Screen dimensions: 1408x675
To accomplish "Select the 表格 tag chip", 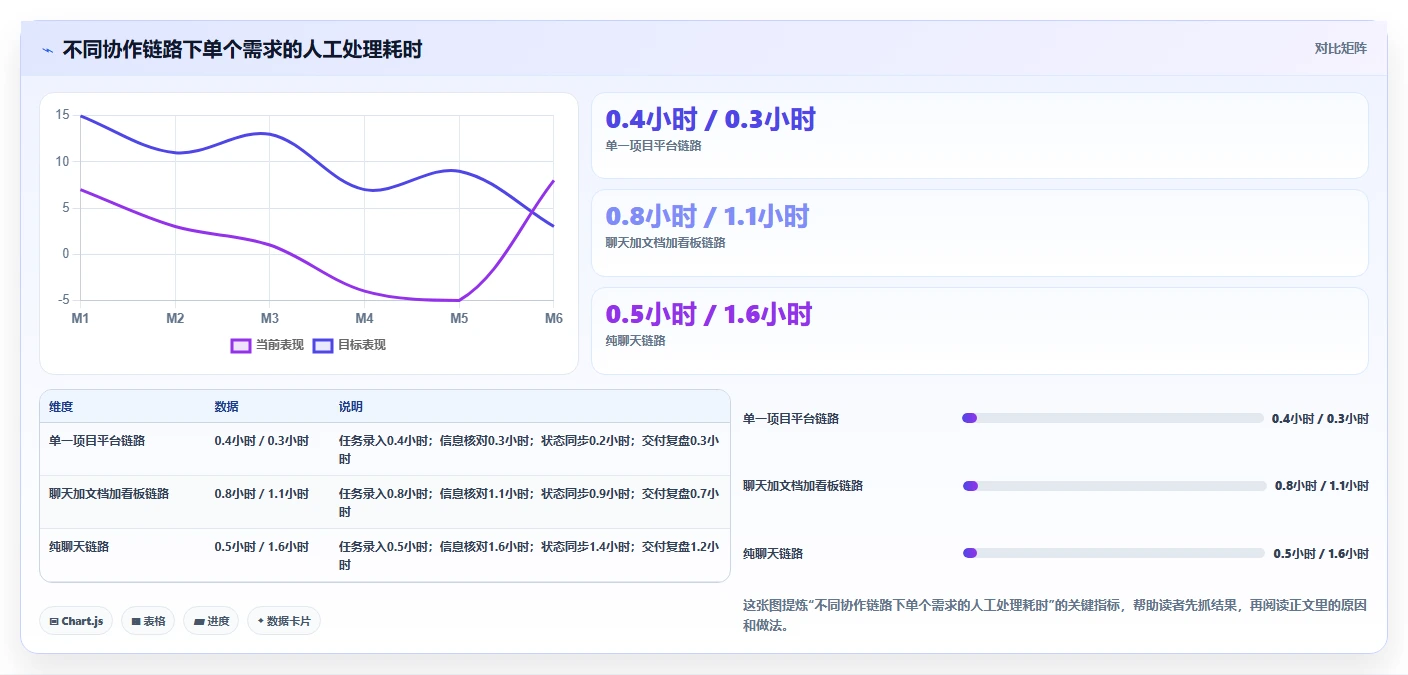I will 148,621.
